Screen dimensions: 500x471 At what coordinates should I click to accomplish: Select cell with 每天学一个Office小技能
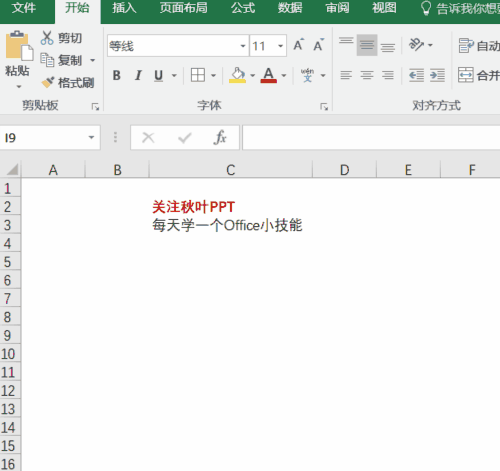click(231, 225)
